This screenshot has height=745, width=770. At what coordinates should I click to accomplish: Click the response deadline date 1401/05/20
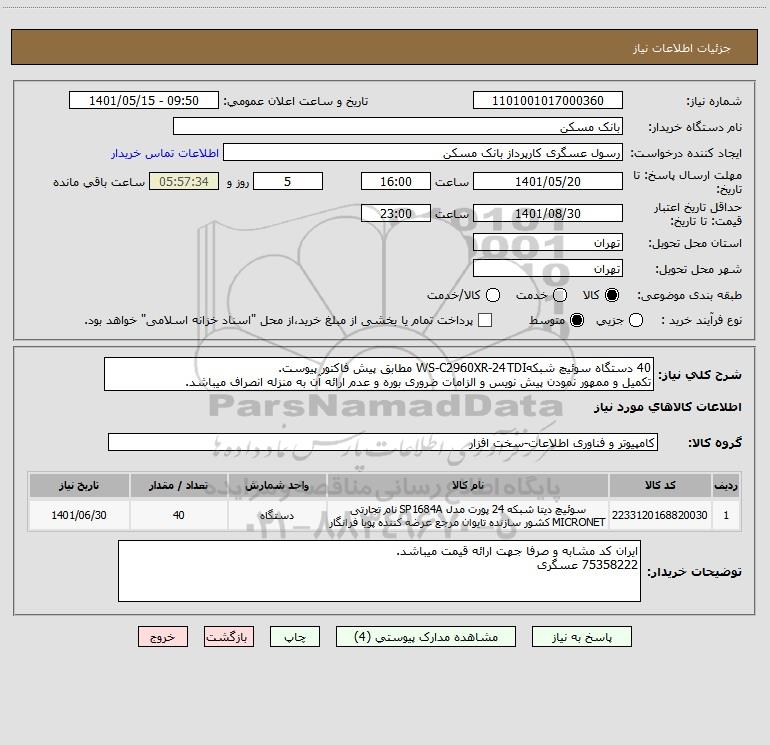(x=548, y=181)
